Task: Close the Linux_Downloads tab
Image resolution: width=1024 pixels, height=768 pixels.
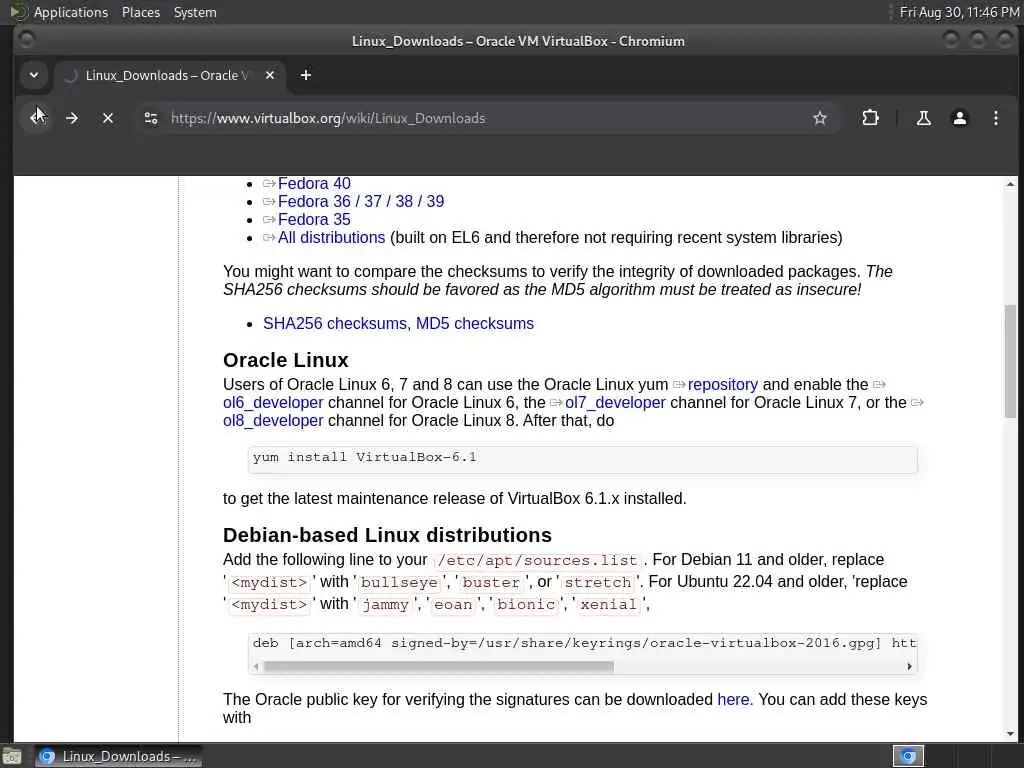Action: (x=270, y=75)
